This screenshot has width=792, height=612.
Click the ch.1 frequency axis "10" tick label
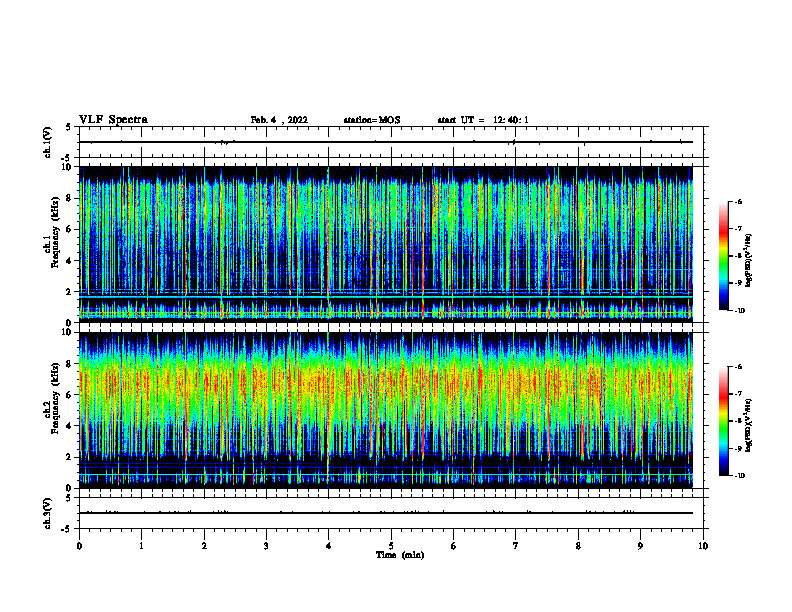coord(66,167)
